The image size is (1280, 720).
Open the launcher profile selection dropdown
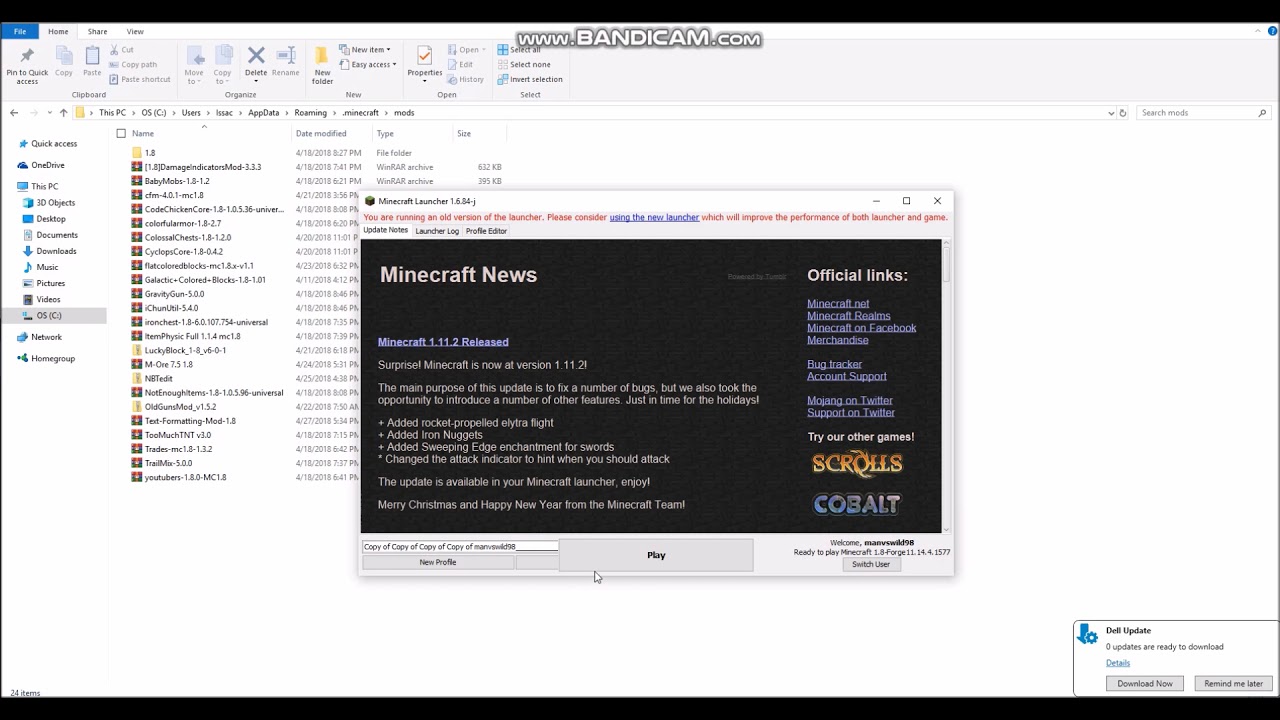(460, 547)
